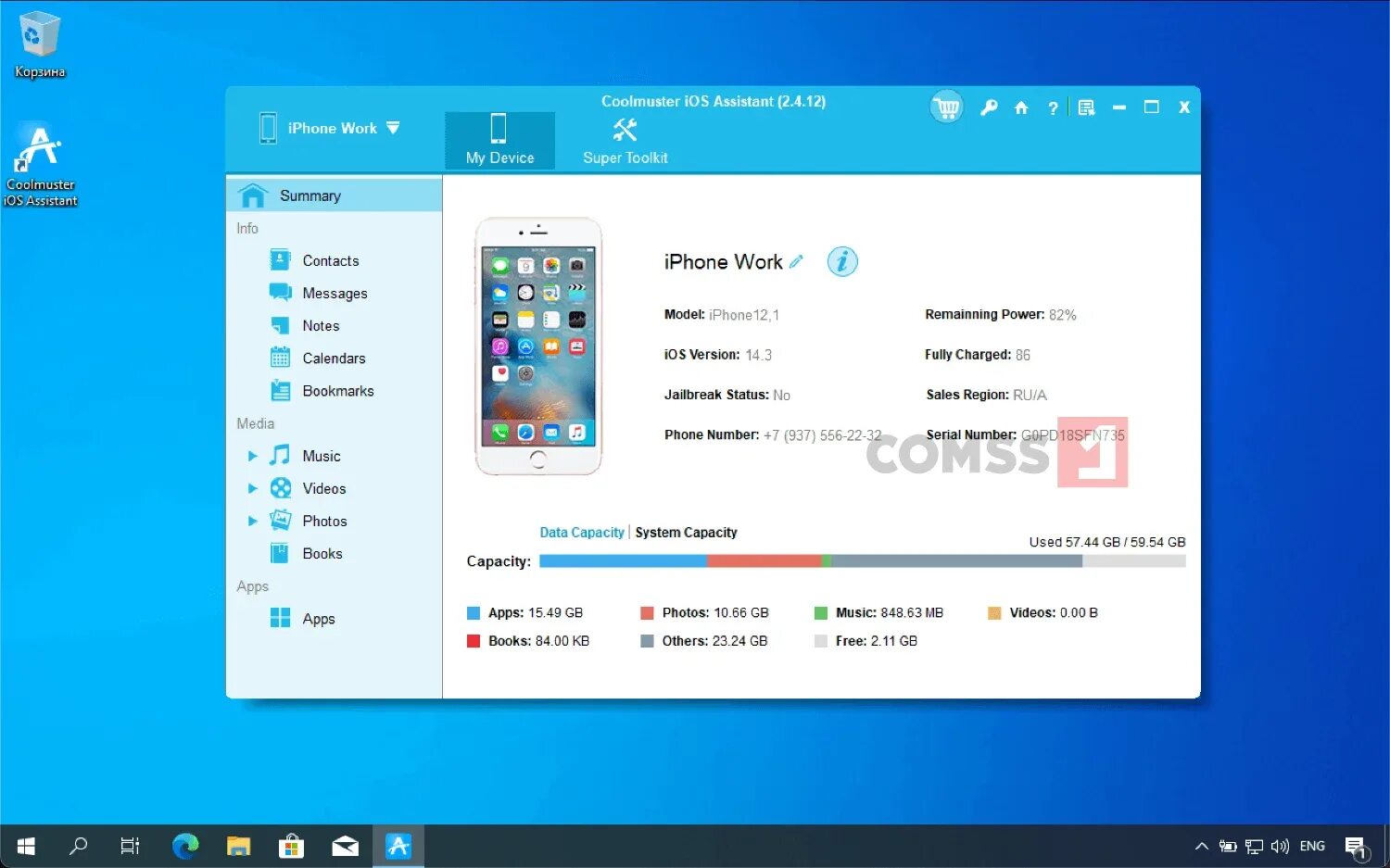1390x868 pixels.
Task: Expand the Videos tree arrow
Action: pos(252,488)
